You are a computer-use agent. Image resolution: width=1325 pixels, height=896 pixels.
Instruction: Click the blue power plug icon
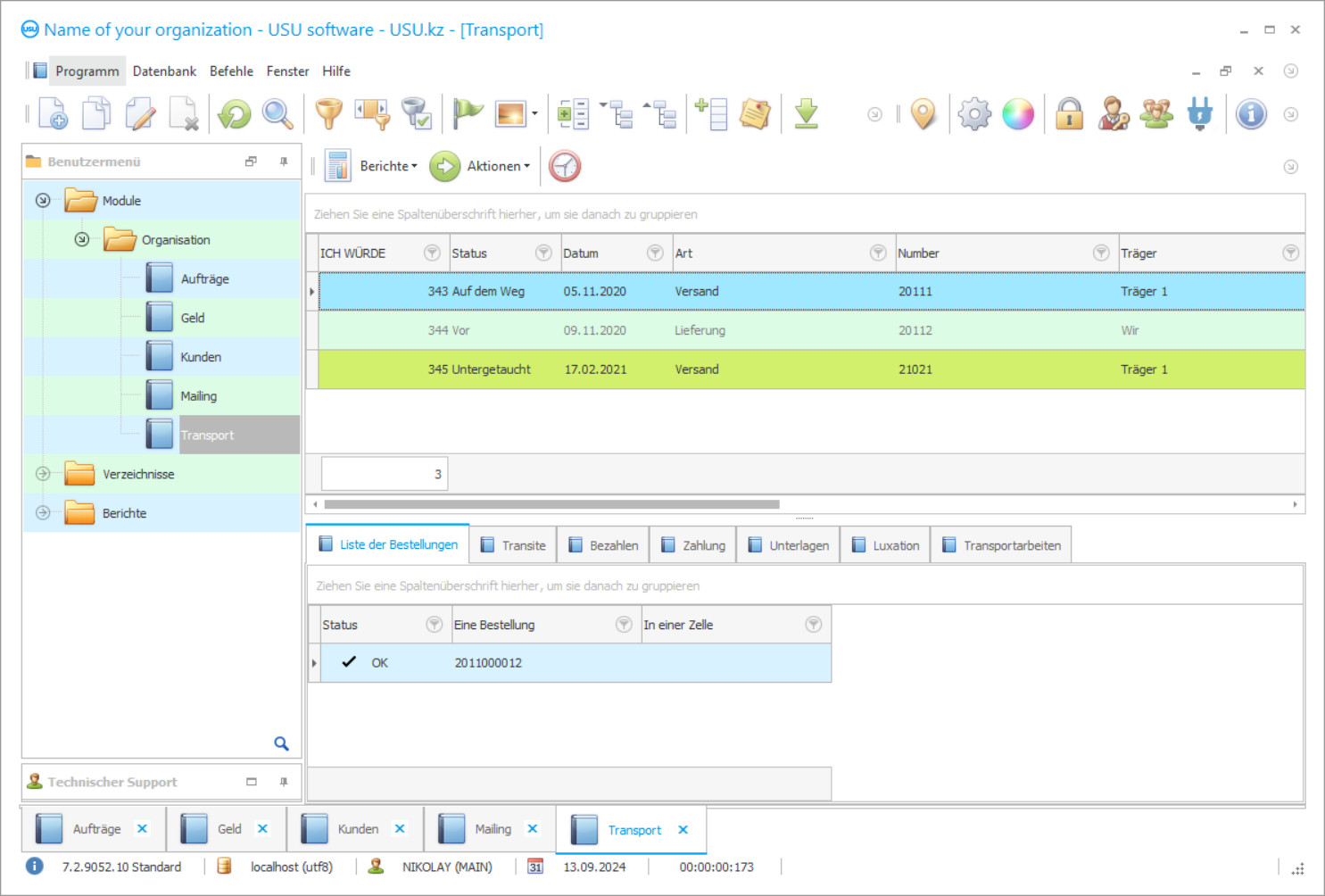(x=1200, y=114)
